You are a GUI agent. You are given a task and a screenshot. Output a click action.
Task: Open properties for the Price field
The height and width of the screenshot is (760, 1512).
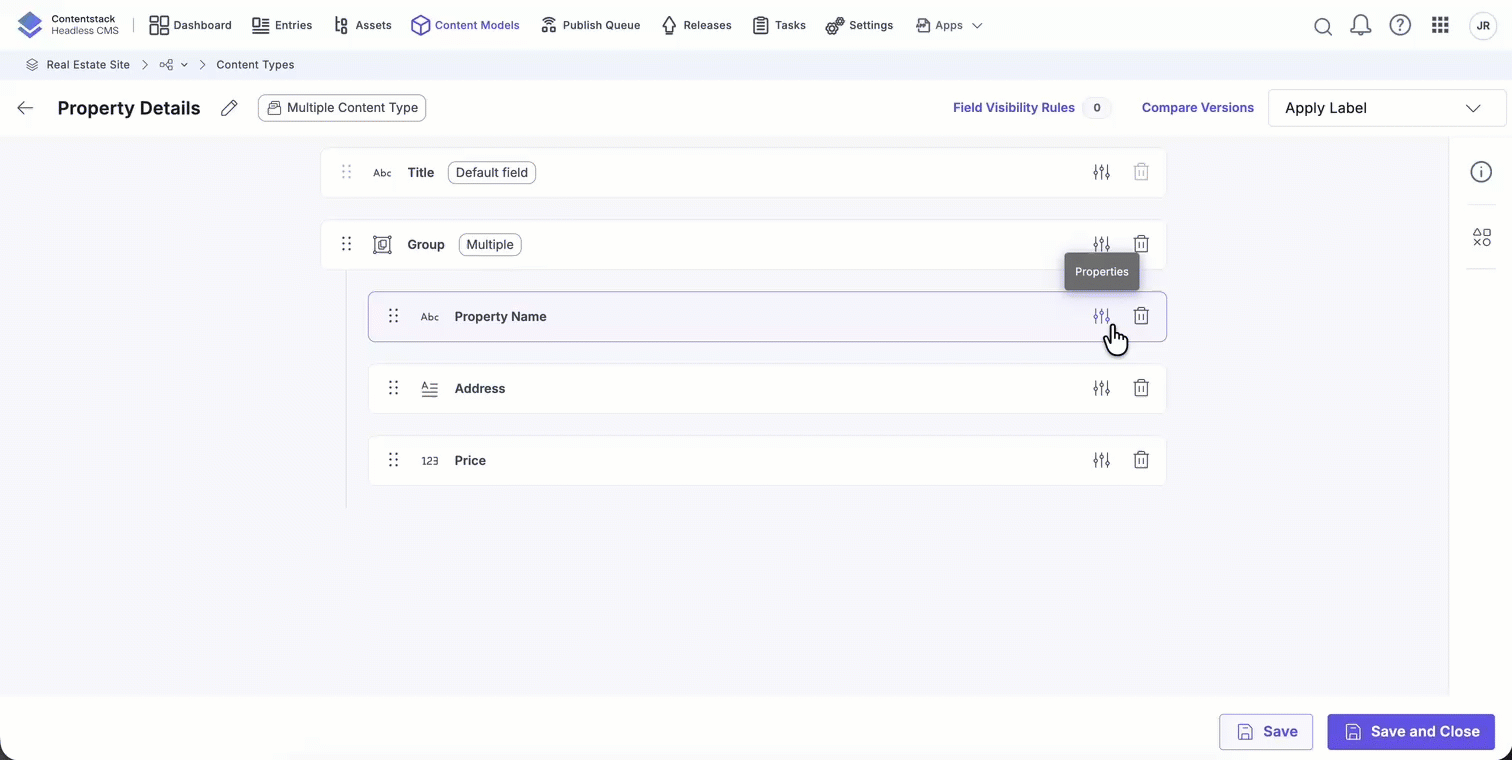(x=1101, y=460)
